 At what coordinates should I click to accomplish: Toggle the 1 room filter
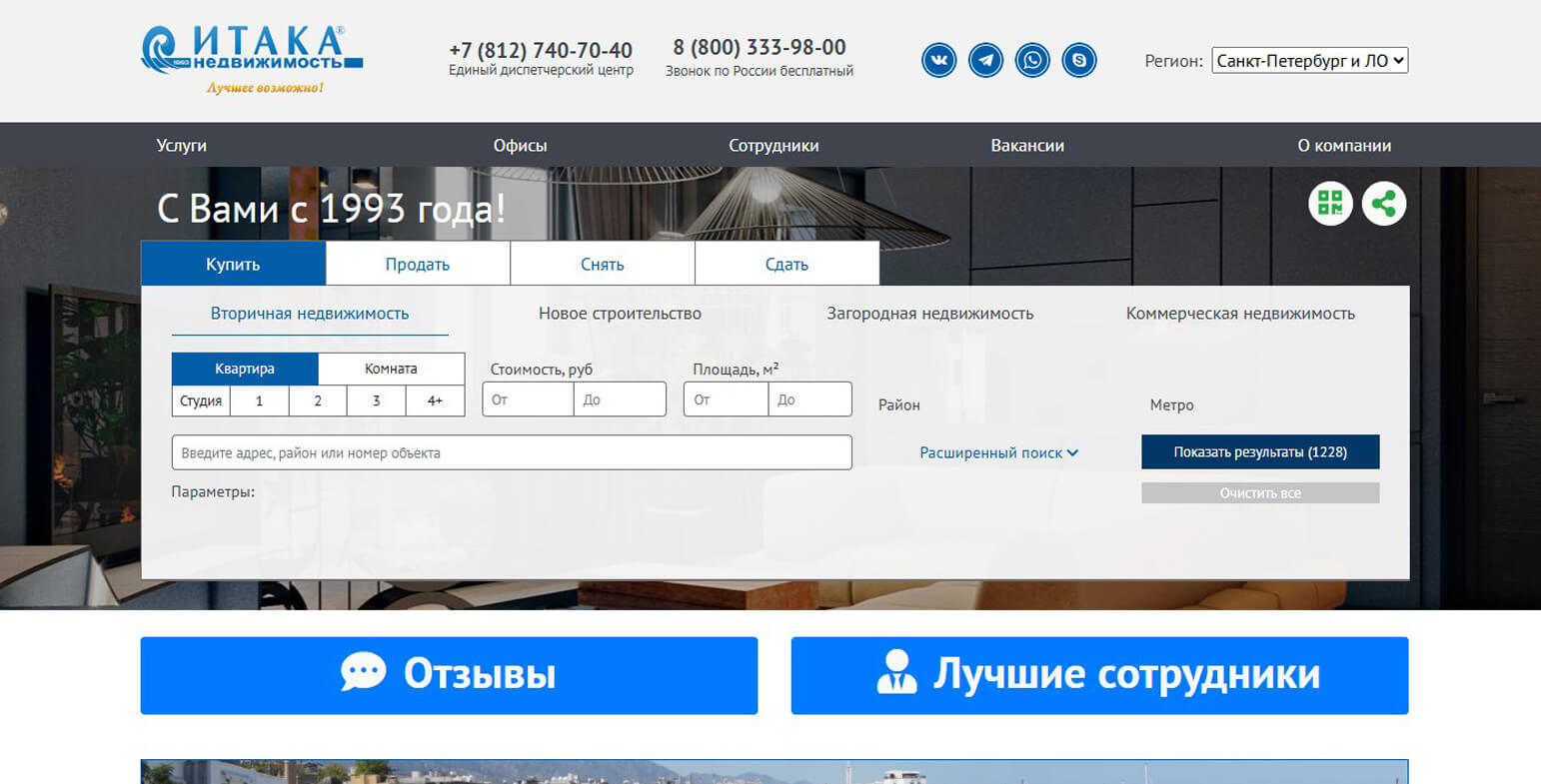(x=259, y=400)
